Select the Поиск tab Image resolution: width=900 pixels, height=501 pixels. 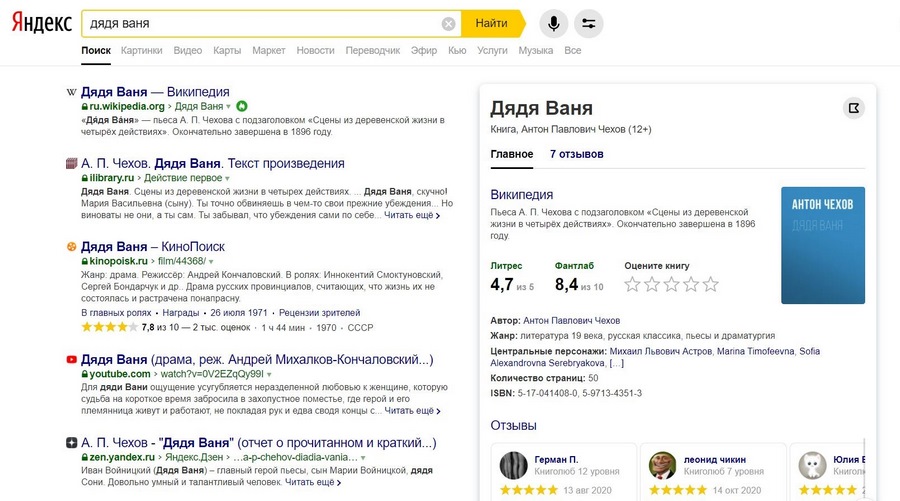(x=96, y=51)
